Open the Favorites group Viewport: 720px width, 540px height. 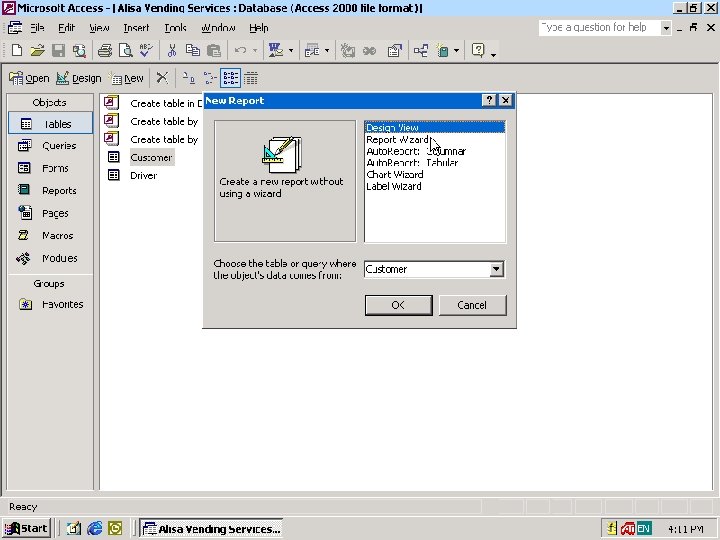point(51,304)
